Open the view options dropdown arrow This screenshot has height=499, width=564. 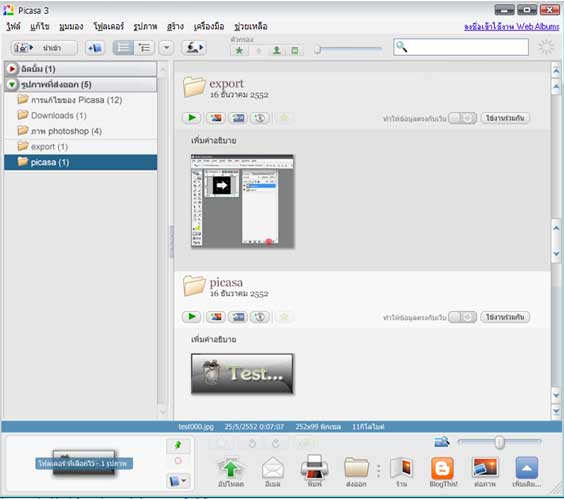point(167,47)
